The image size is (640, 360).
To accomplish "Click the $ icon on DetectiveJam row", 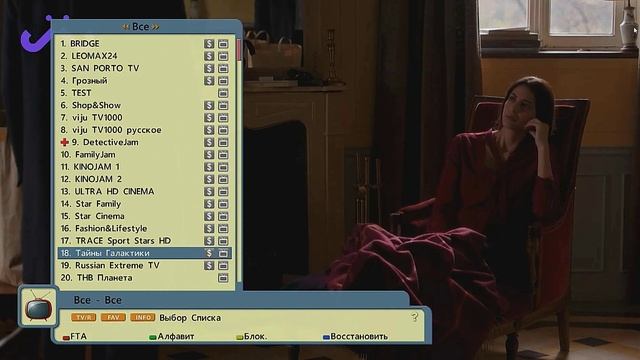I will (209, 142).
